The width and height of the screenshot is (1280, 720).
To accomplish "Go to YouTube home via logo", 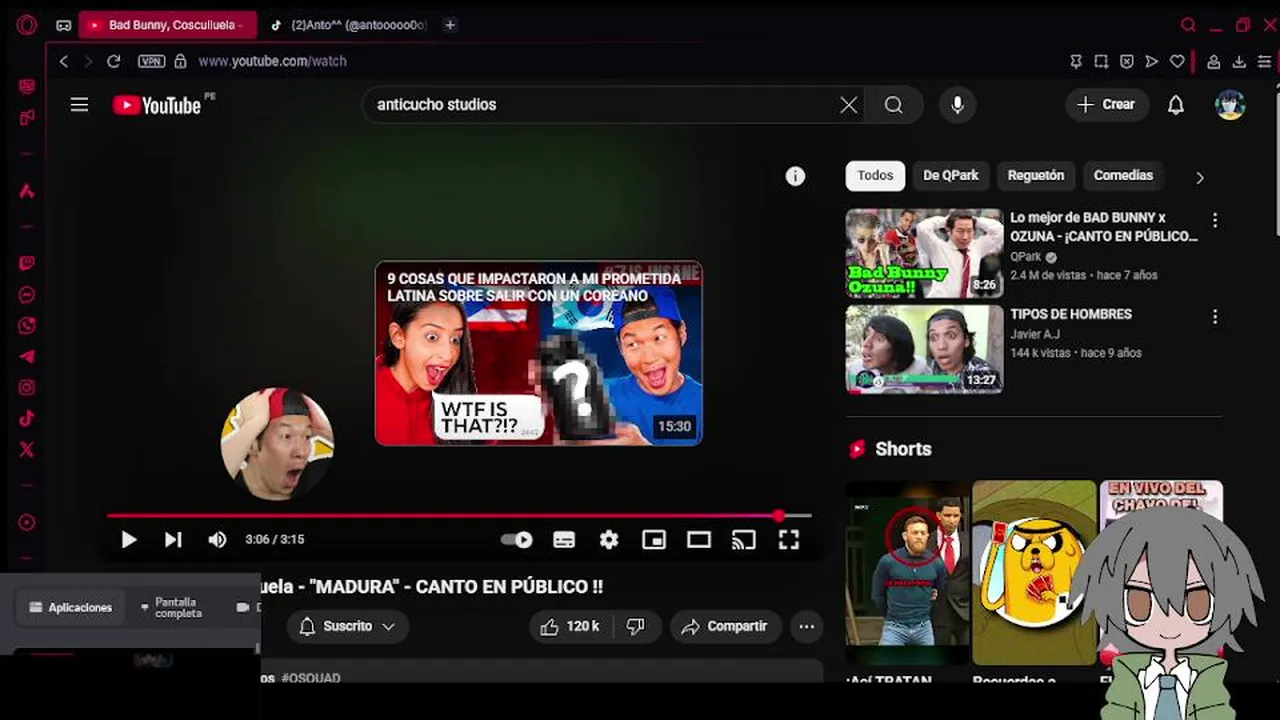I will pyautogui.click(x=157, y=105).
